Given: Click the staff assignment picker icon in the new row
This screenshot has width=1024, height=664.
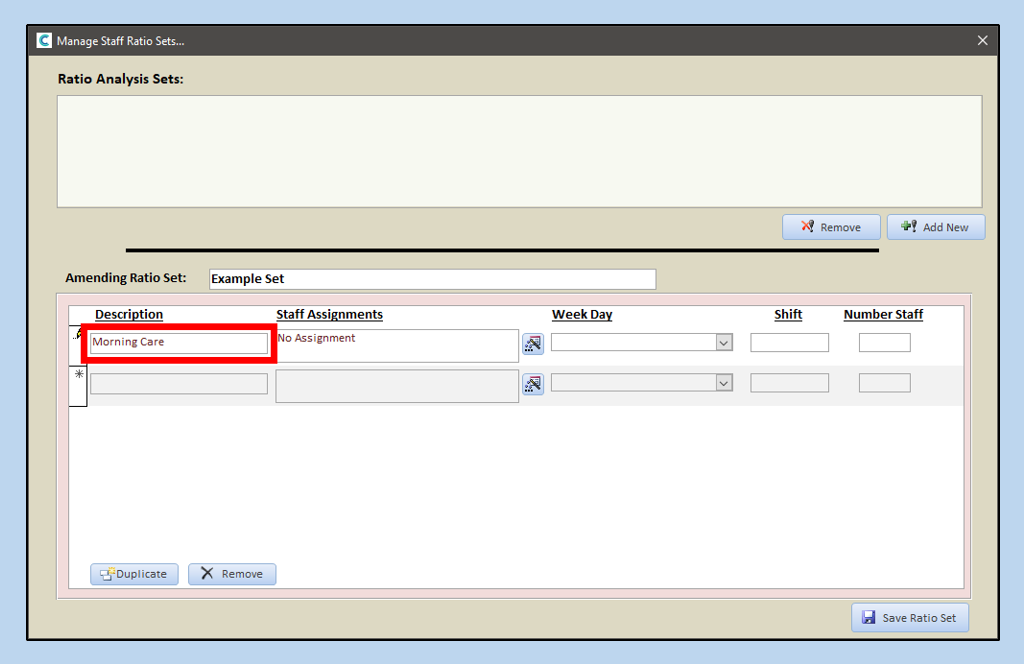Looking at the screenshot, I should 533,385.
